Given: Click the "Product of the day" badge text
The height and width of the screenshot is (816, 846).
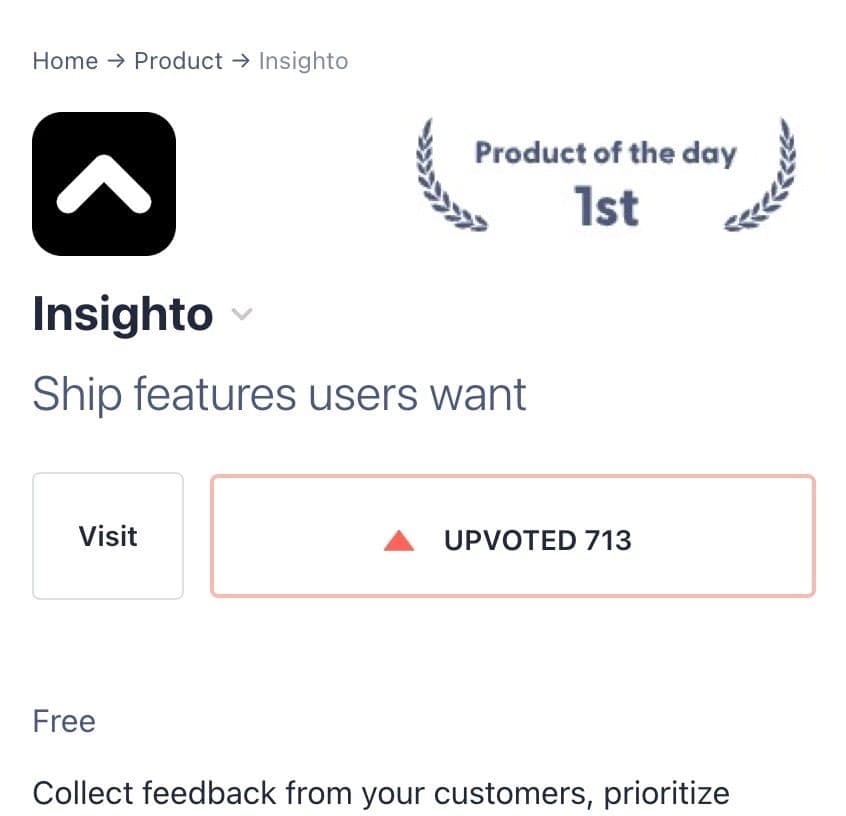Looking at the screenshot, I should click(605, 153).
